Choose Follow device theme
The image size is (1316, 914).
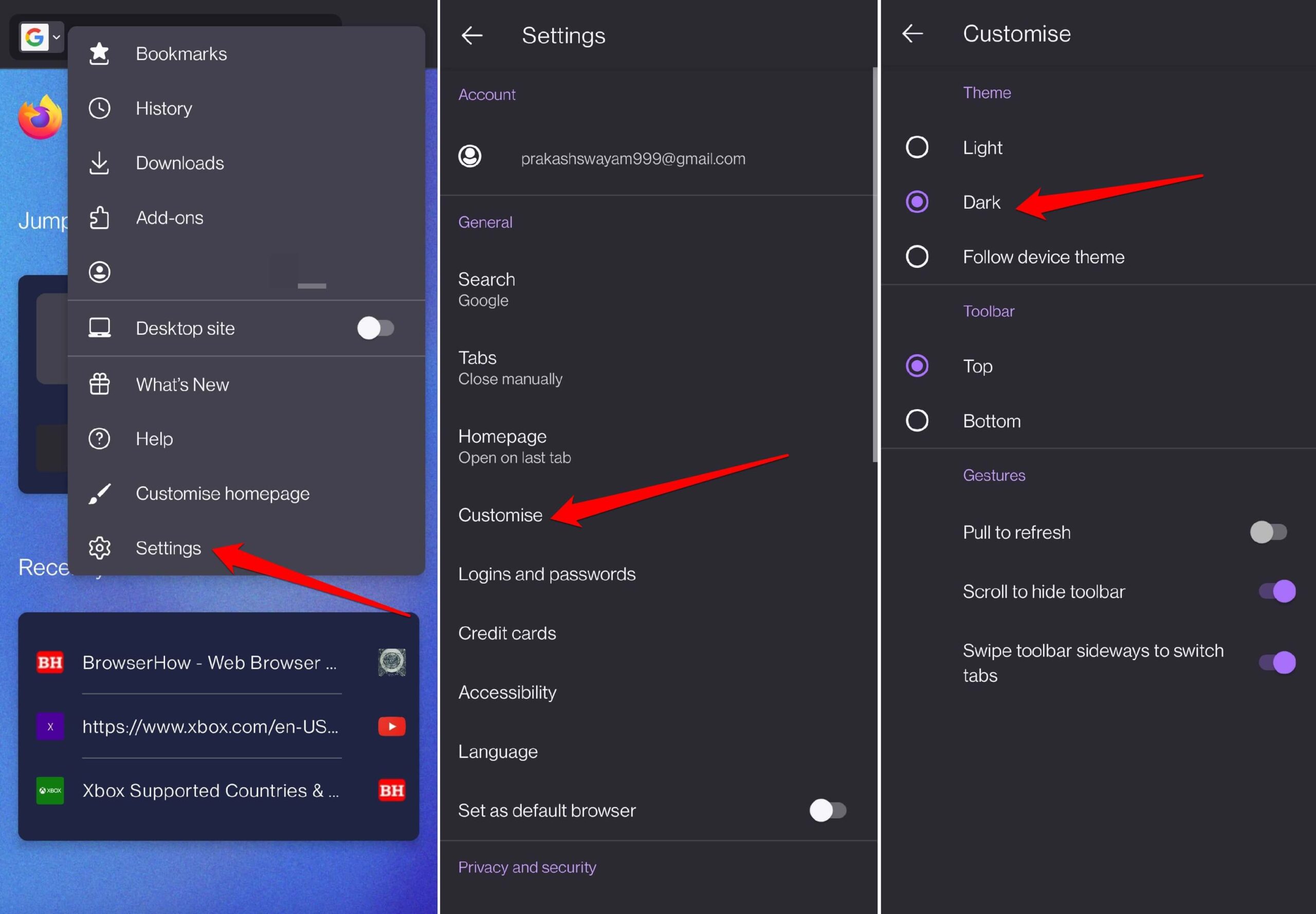point(917,257)
